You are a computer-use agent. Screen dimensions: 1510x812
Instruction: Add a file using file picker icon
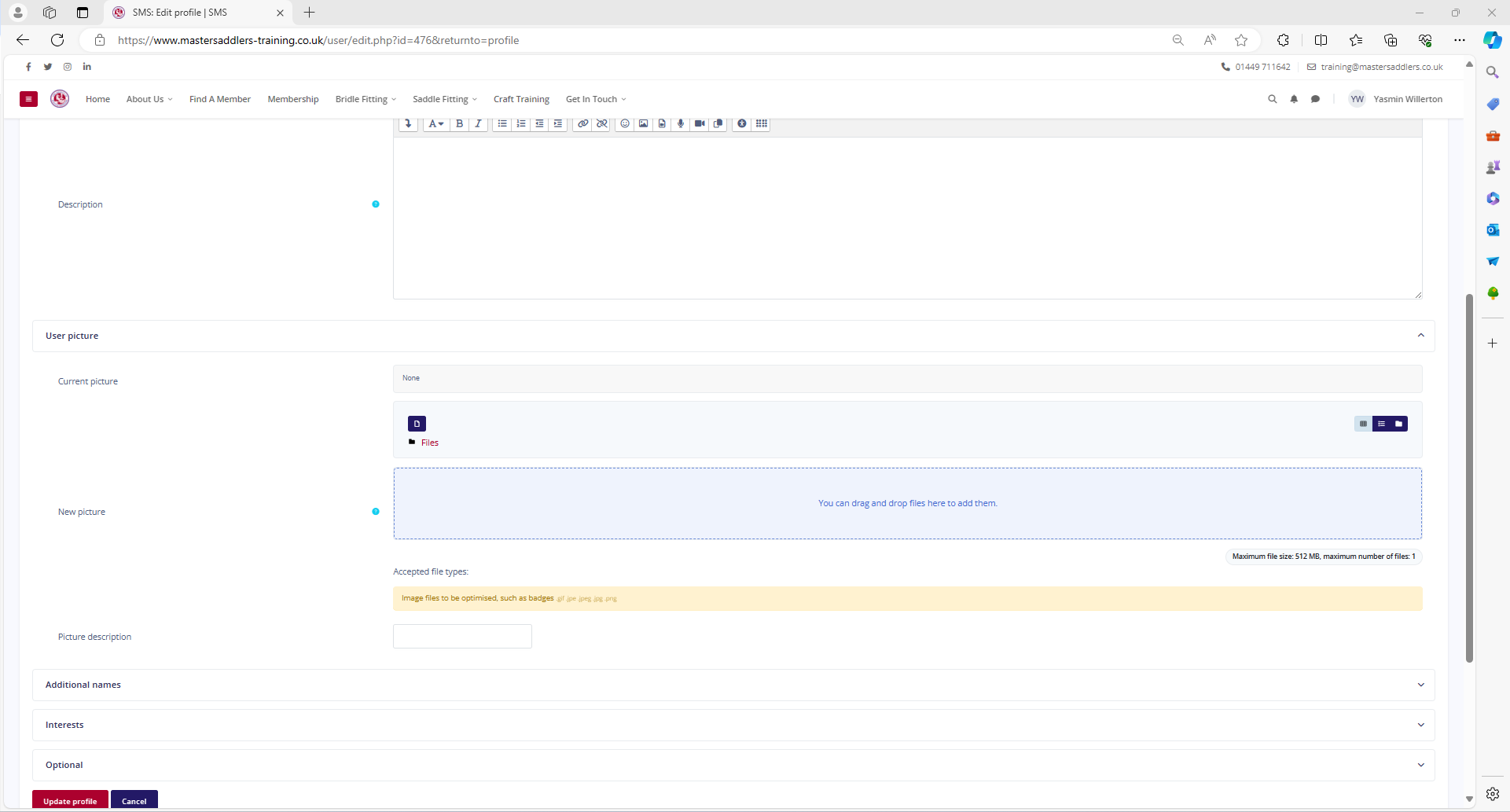point(417,424)
